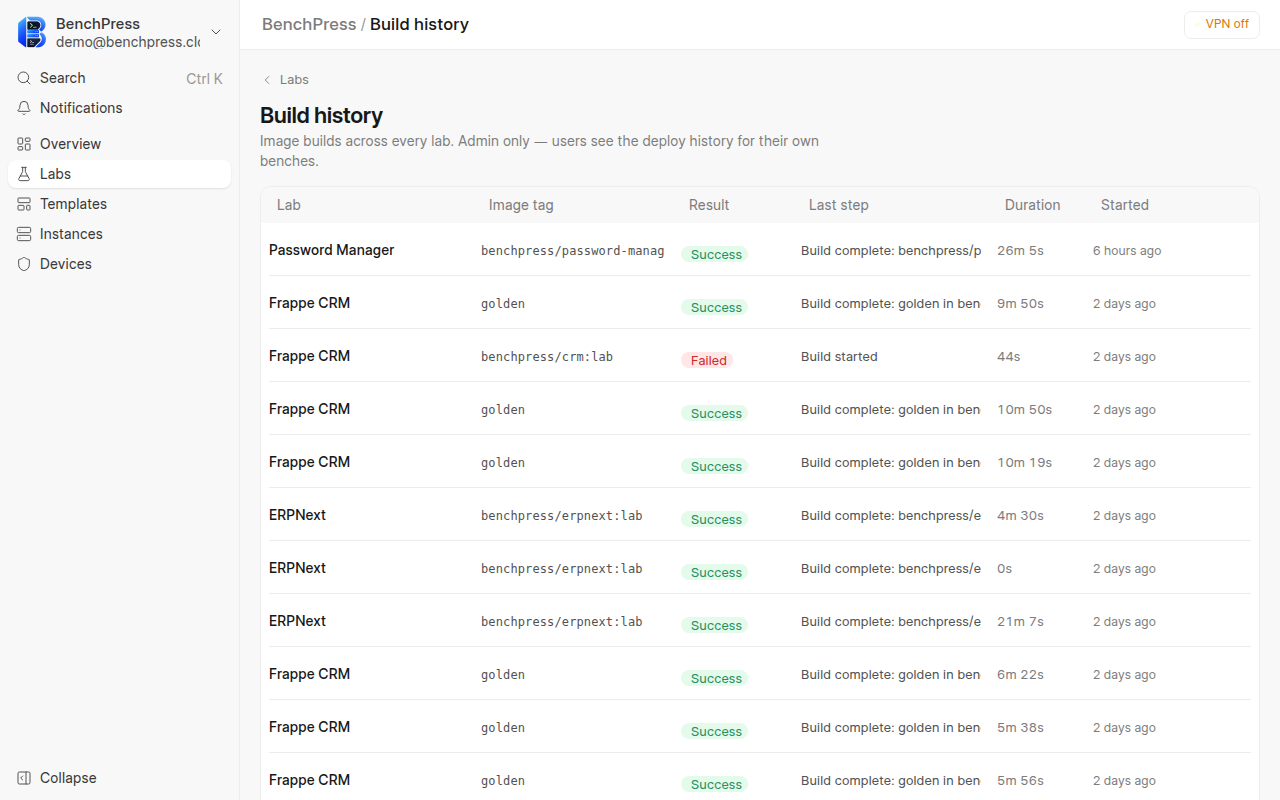Screen dimensions: 1280x800
Task: Click the Image tag column header
Action: (x=521, y=205)
